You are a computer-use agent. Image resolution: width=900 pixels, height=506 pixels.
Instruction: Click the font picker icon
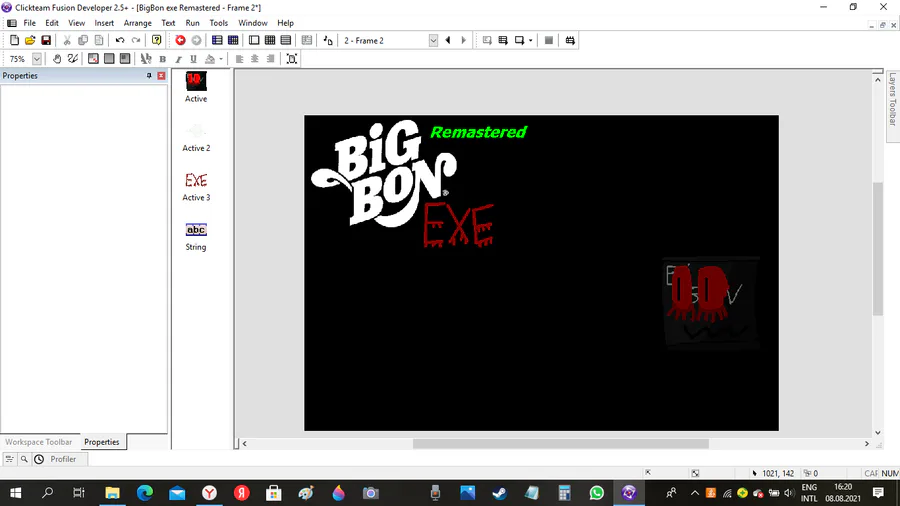pos(146,59)
